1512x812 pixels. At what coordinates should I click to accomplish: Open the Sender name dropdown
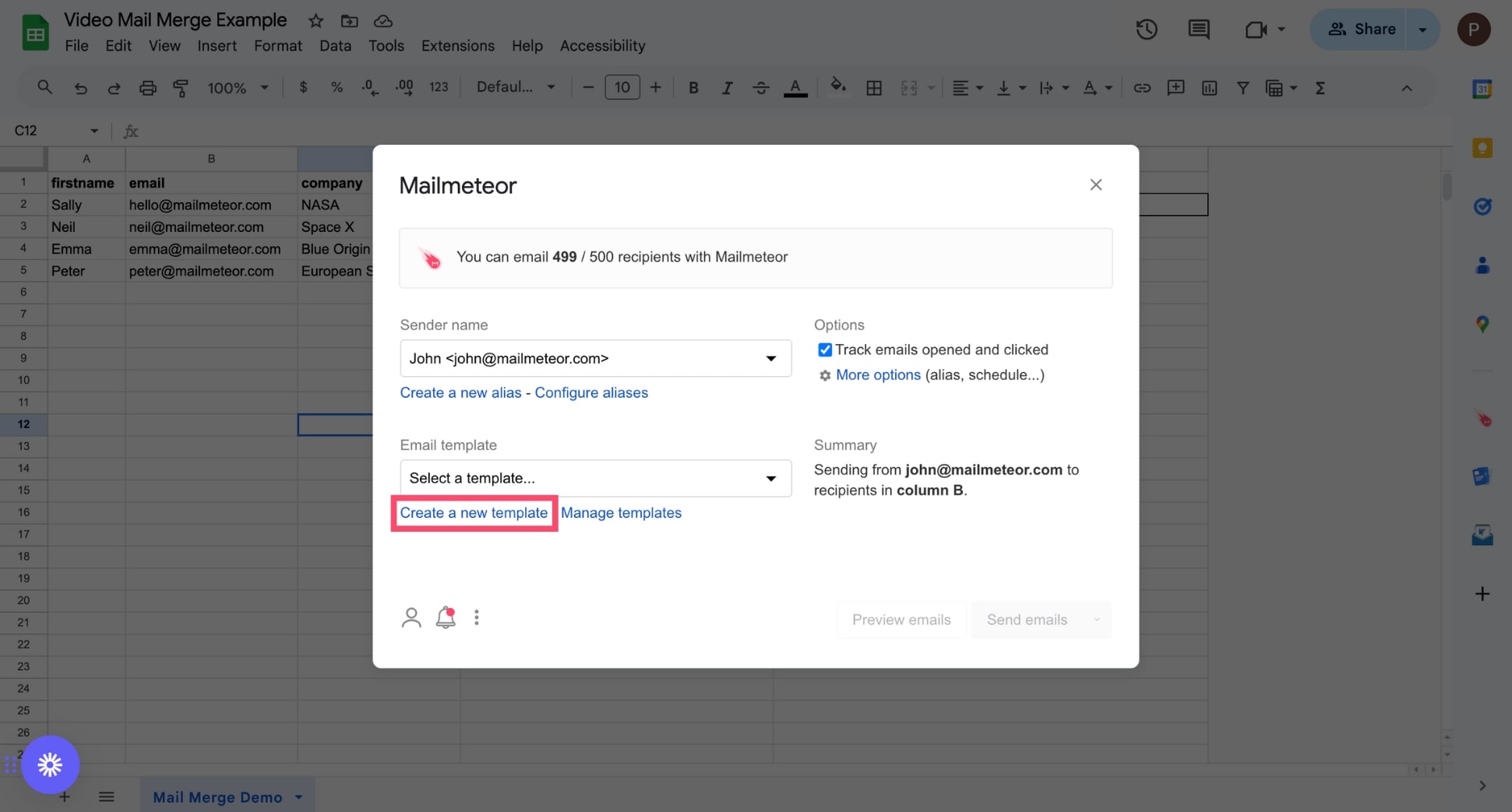(x=595, y=358)
